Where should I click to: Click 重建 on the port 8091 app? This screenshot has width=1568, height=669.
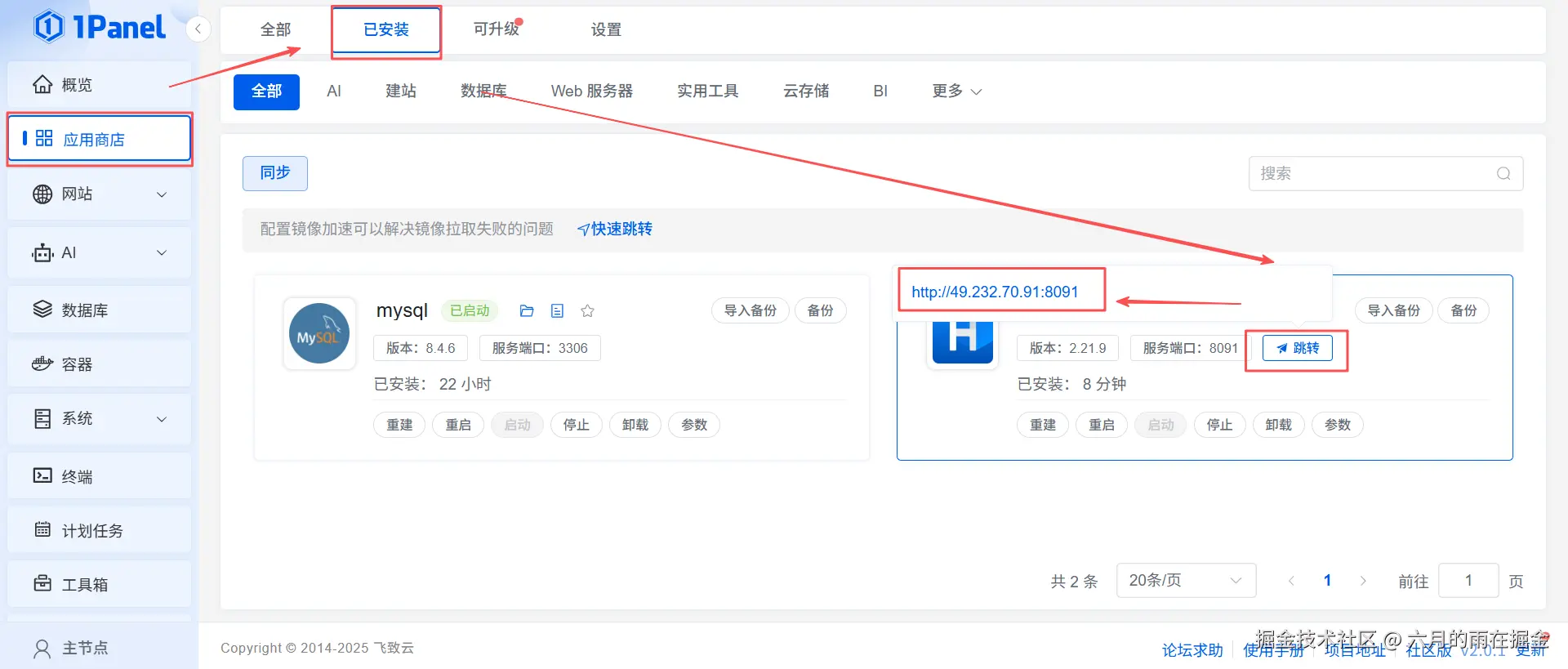[1043, 425]
